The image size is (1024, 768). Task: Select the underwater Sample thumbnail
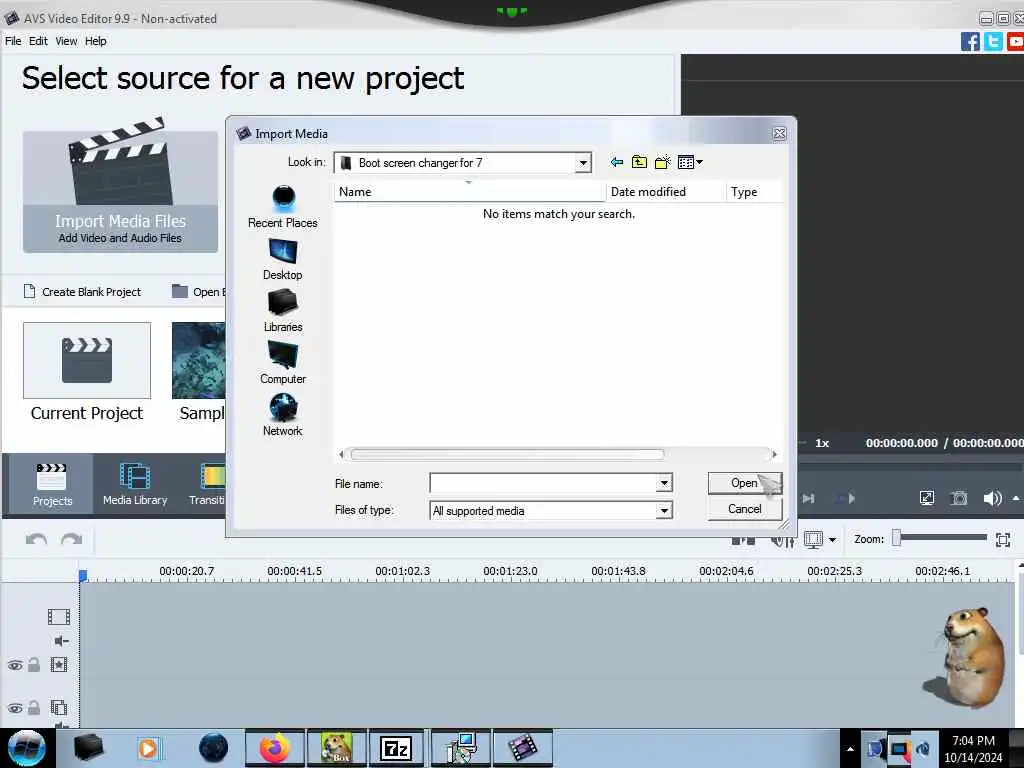tap(199, 360)
